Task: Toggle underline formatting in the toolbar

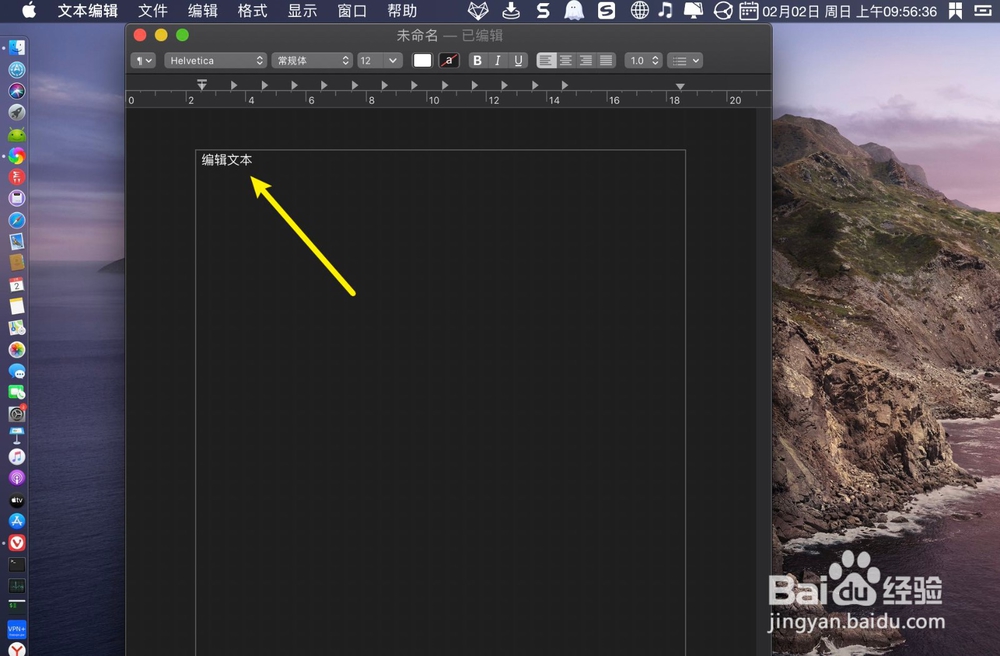Action: 518,61
